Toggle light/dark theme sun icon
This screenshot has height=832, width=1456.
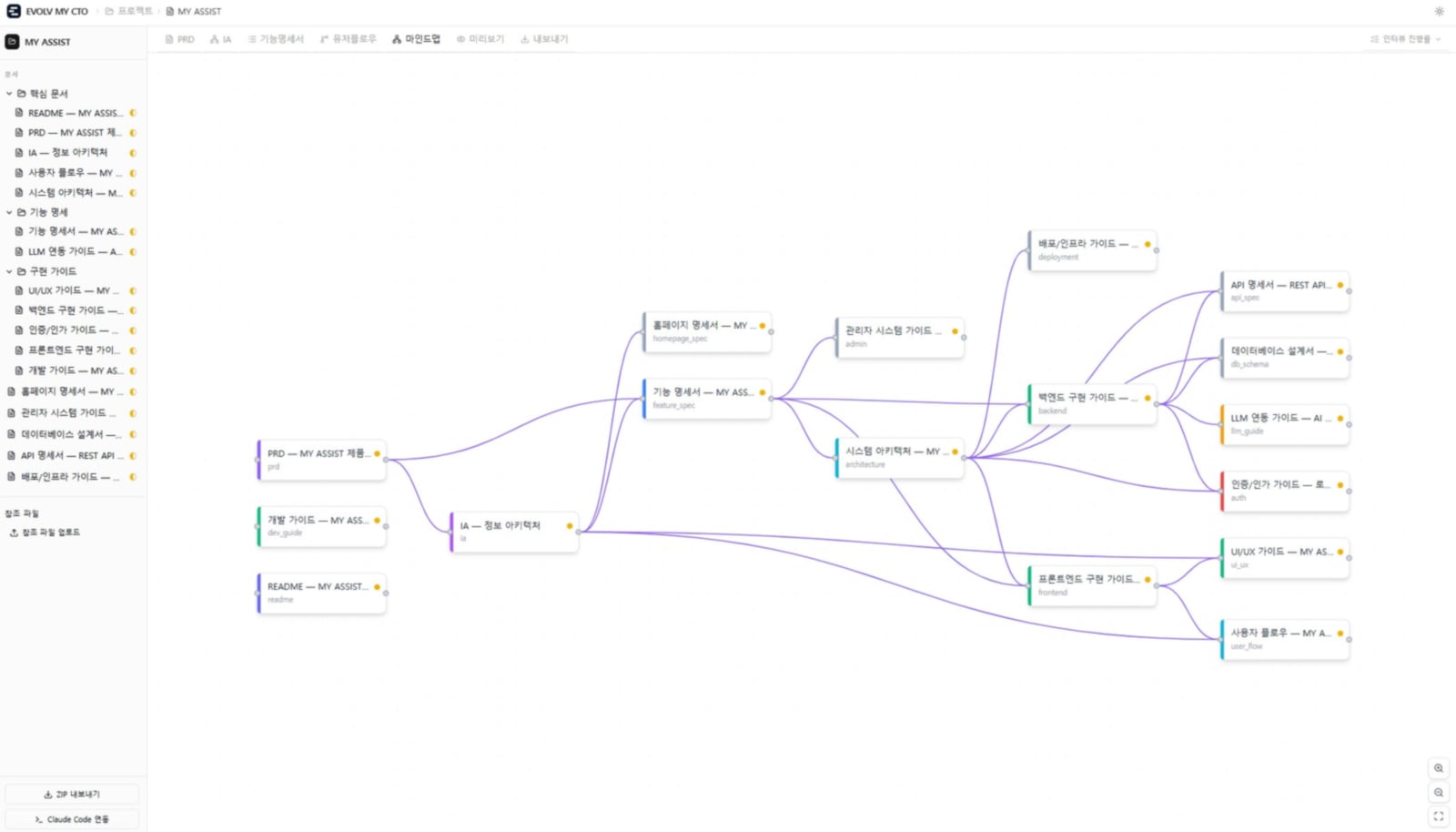click(1439, 12)
